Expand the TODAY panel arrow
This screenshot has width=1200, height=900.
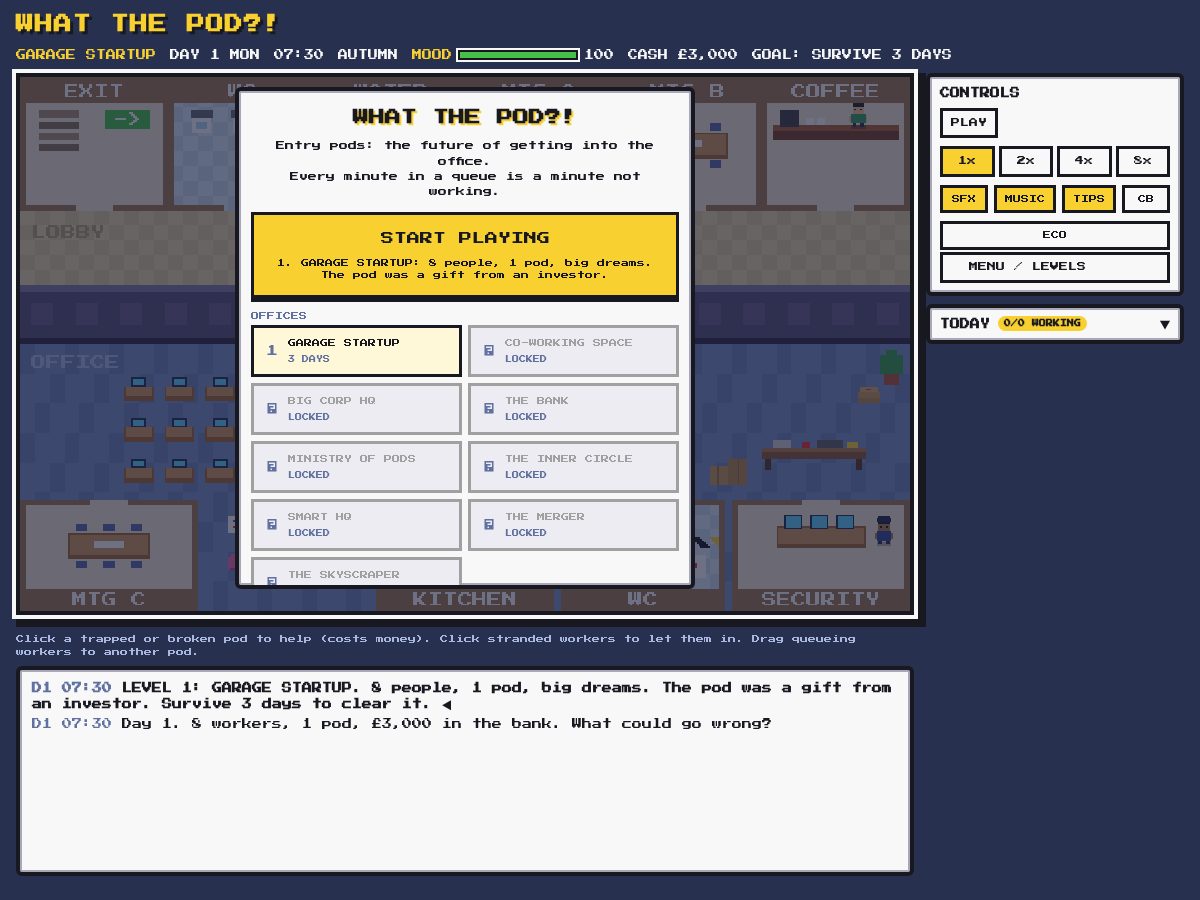tap(1164, 324)
